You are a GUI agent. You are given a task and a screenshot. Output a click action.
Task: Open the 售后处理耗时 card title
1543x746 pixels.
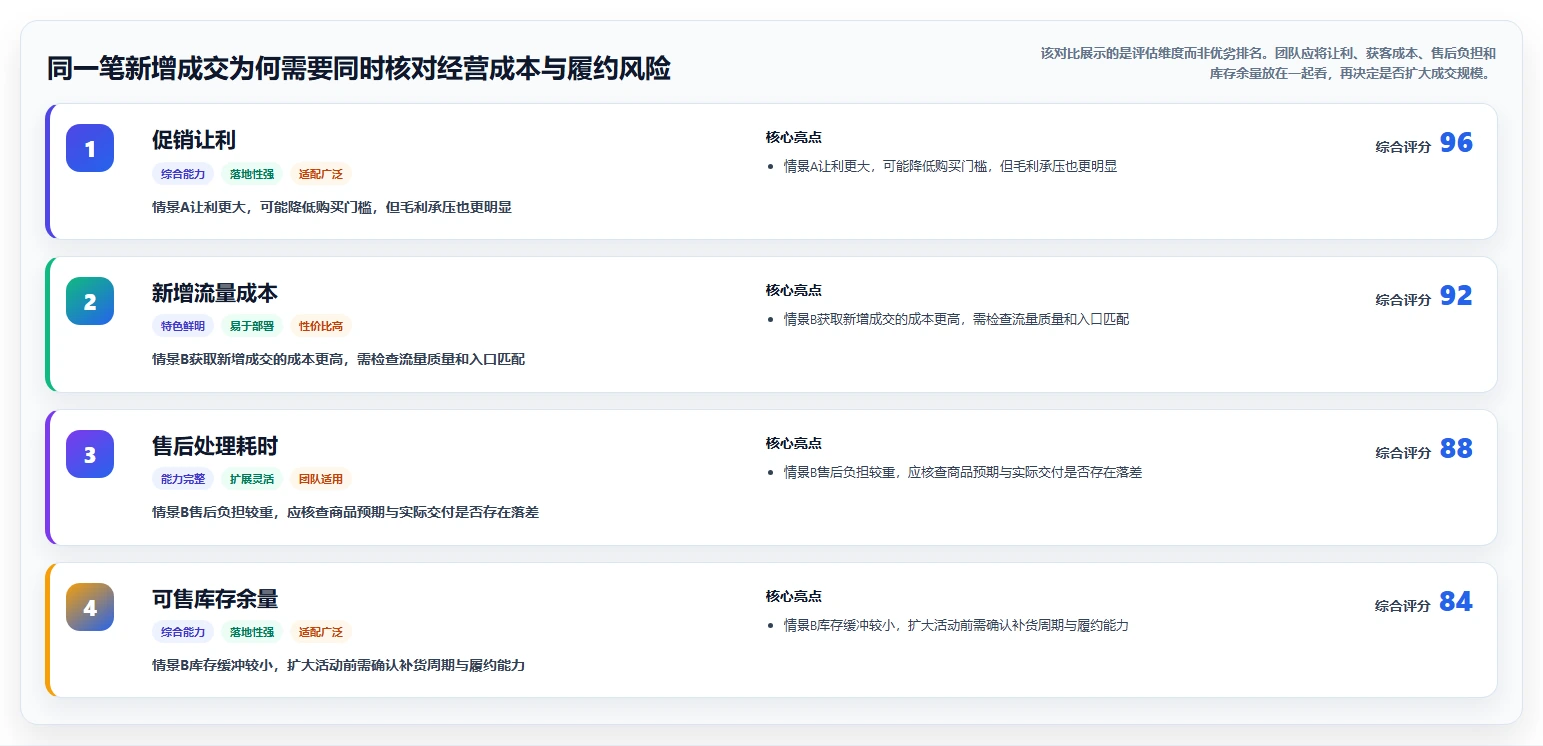coord(215,446)
